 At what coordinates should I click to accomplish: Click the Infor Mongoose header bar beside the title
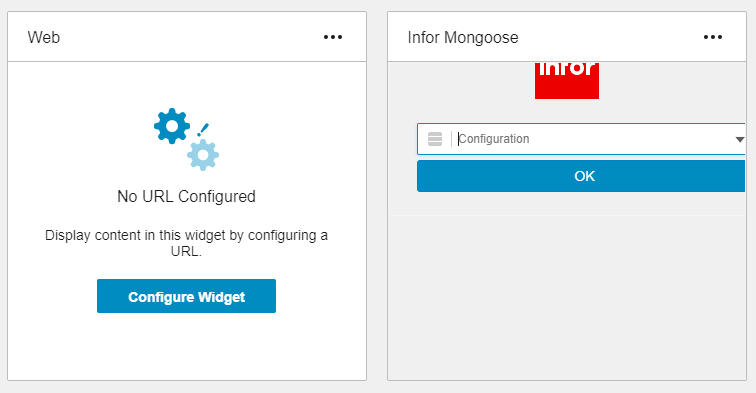[x=610, y=37]
